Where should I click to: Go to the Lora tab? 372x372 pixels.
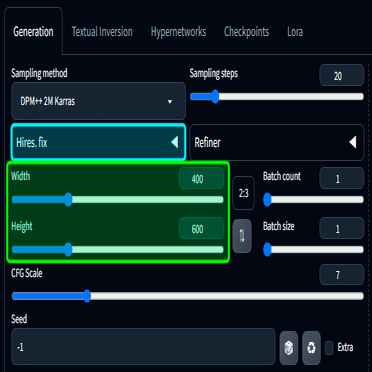click(x=295, y=32)
